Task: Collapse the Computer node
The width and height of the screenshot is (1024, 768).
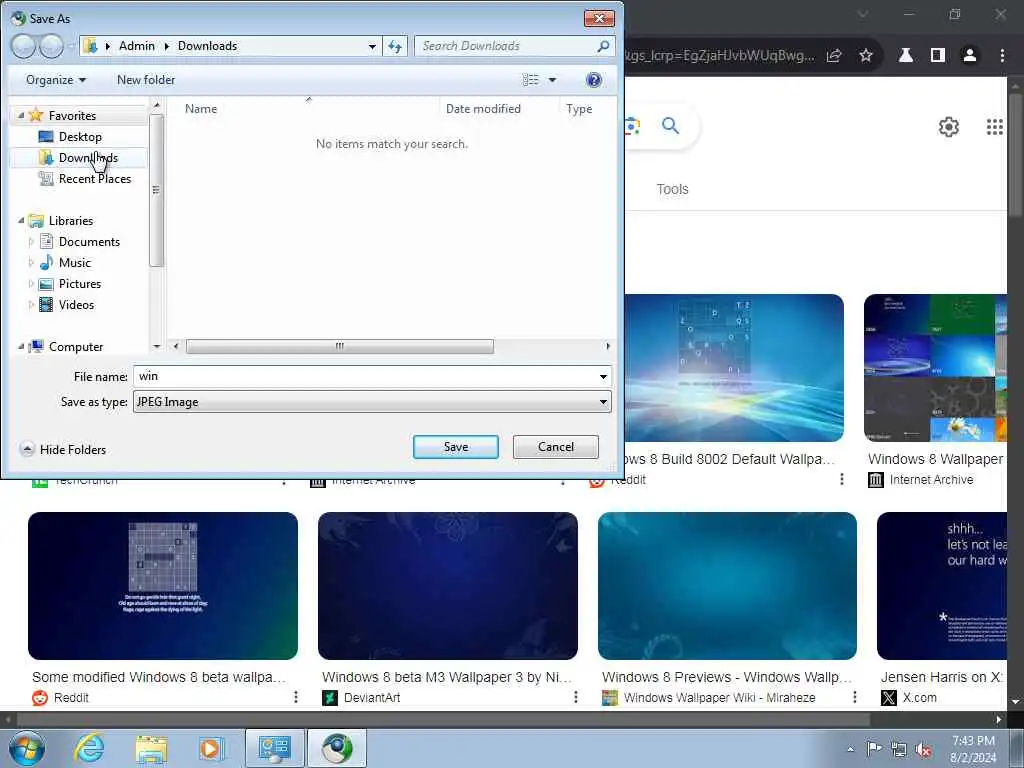Action: (x=20, y=346)
